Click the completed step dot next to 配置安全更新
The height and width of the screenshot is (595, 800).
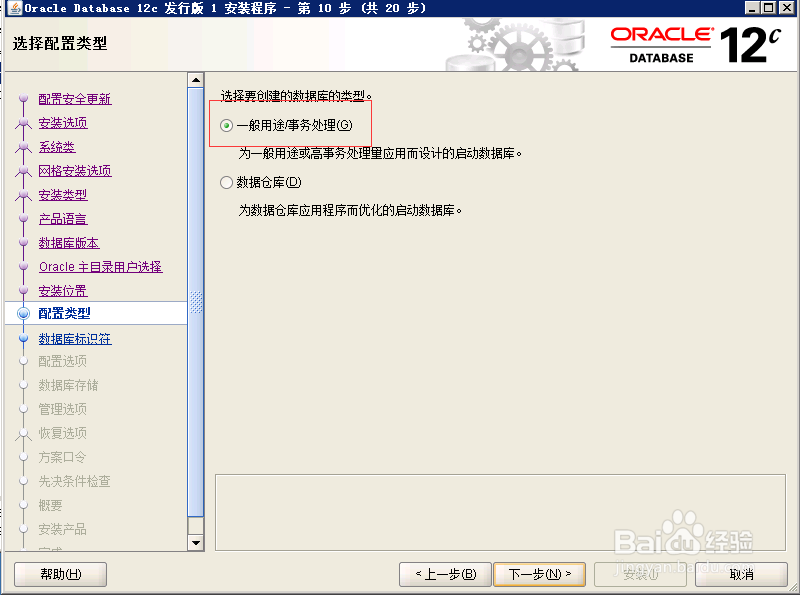tap(24, 99)
